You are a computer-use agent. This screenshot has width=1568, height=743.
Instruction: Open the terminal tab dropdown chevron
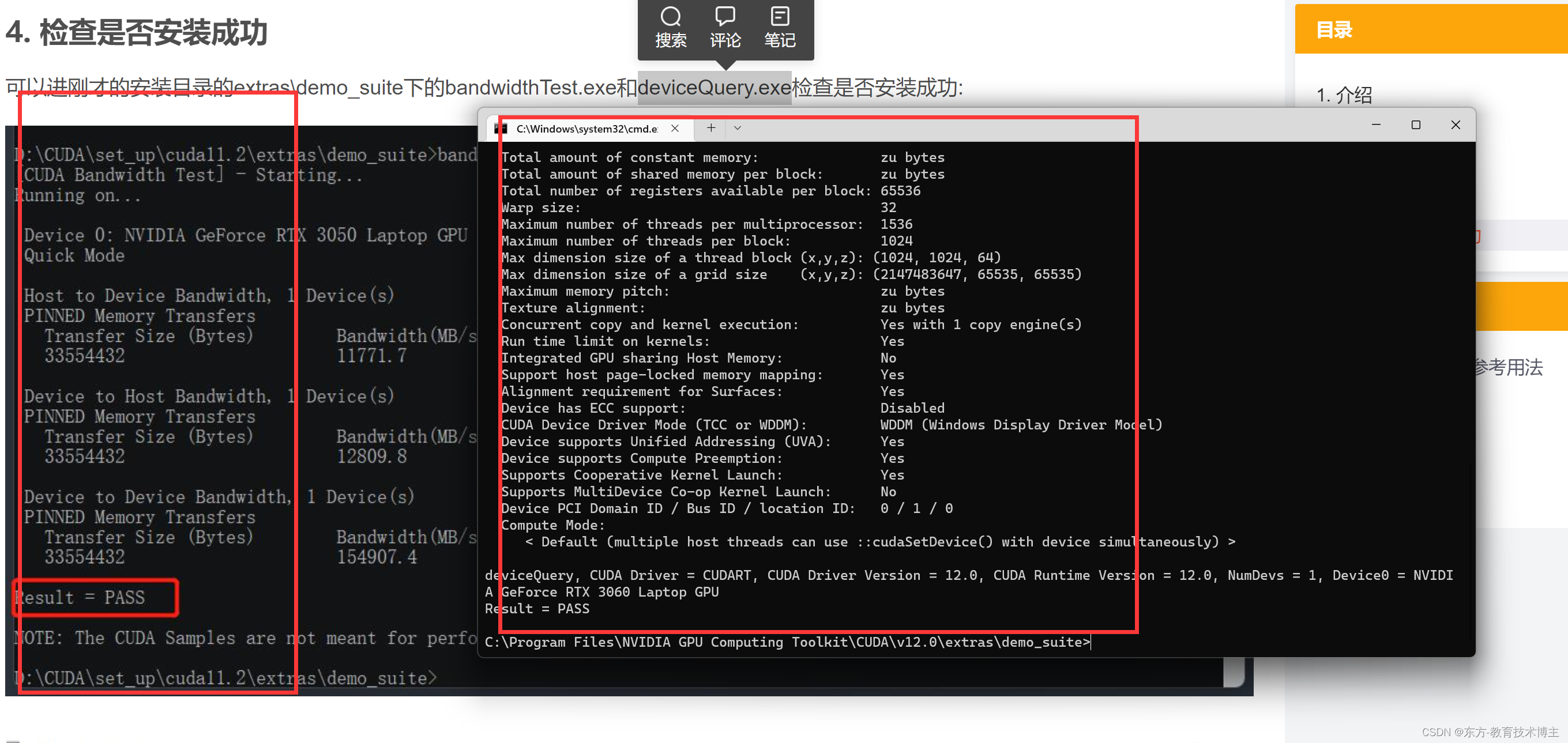click(x=737, y=128)
